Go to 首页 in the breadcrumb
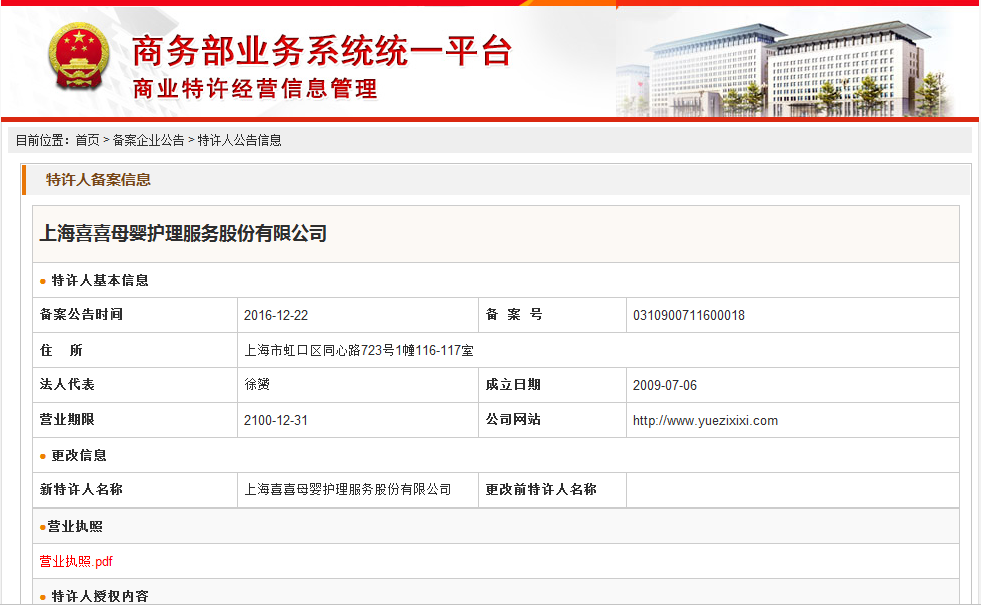981x607 pixels. coord(88,141)
